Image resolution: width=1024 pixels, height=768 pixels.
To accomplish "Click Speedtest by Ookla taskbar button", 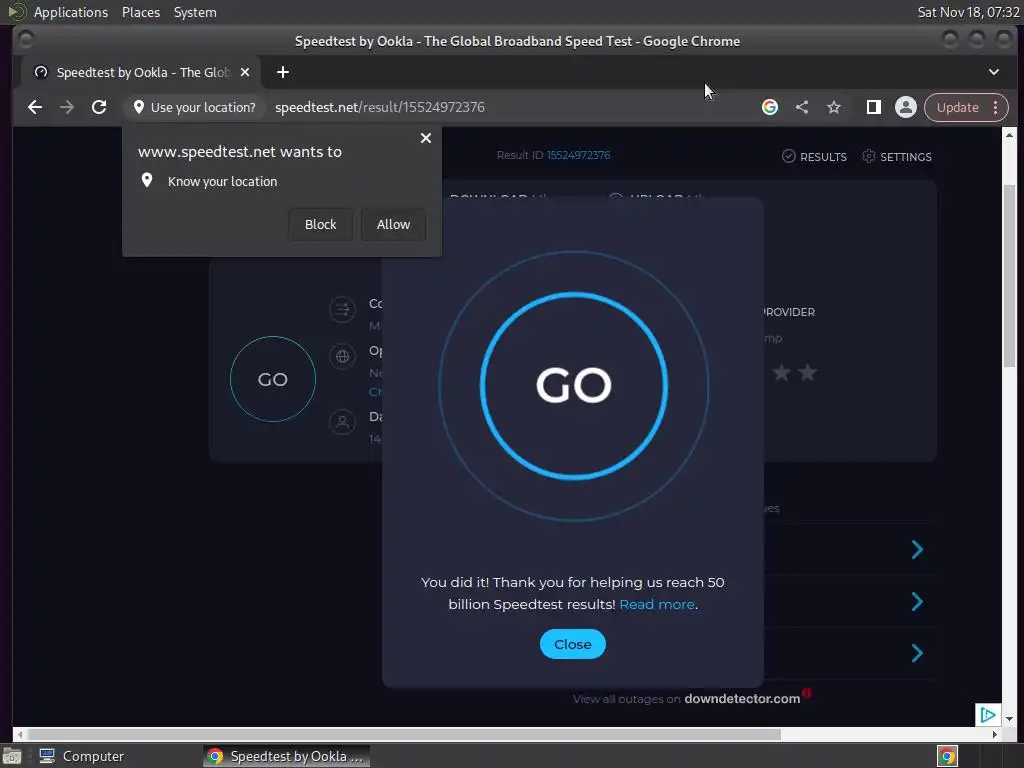I will coord(287,756).
